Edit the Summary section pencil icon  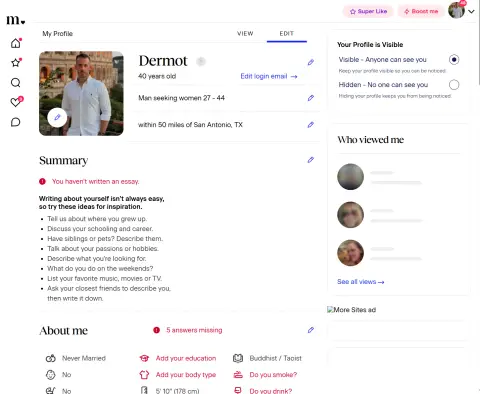(x=311, y=160)
